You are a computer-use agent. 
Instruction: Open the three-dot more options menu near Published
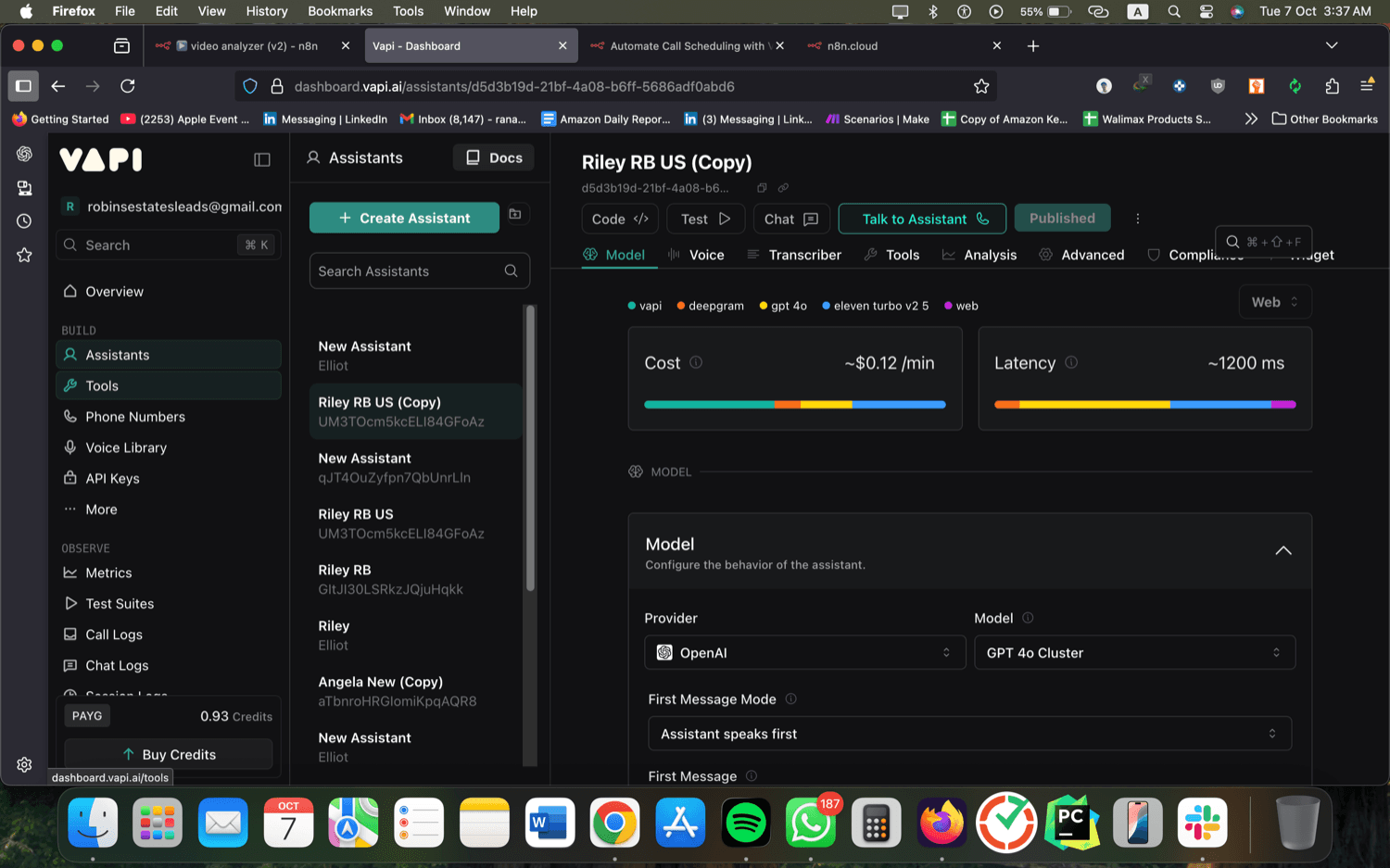[x=1138, y=219]
